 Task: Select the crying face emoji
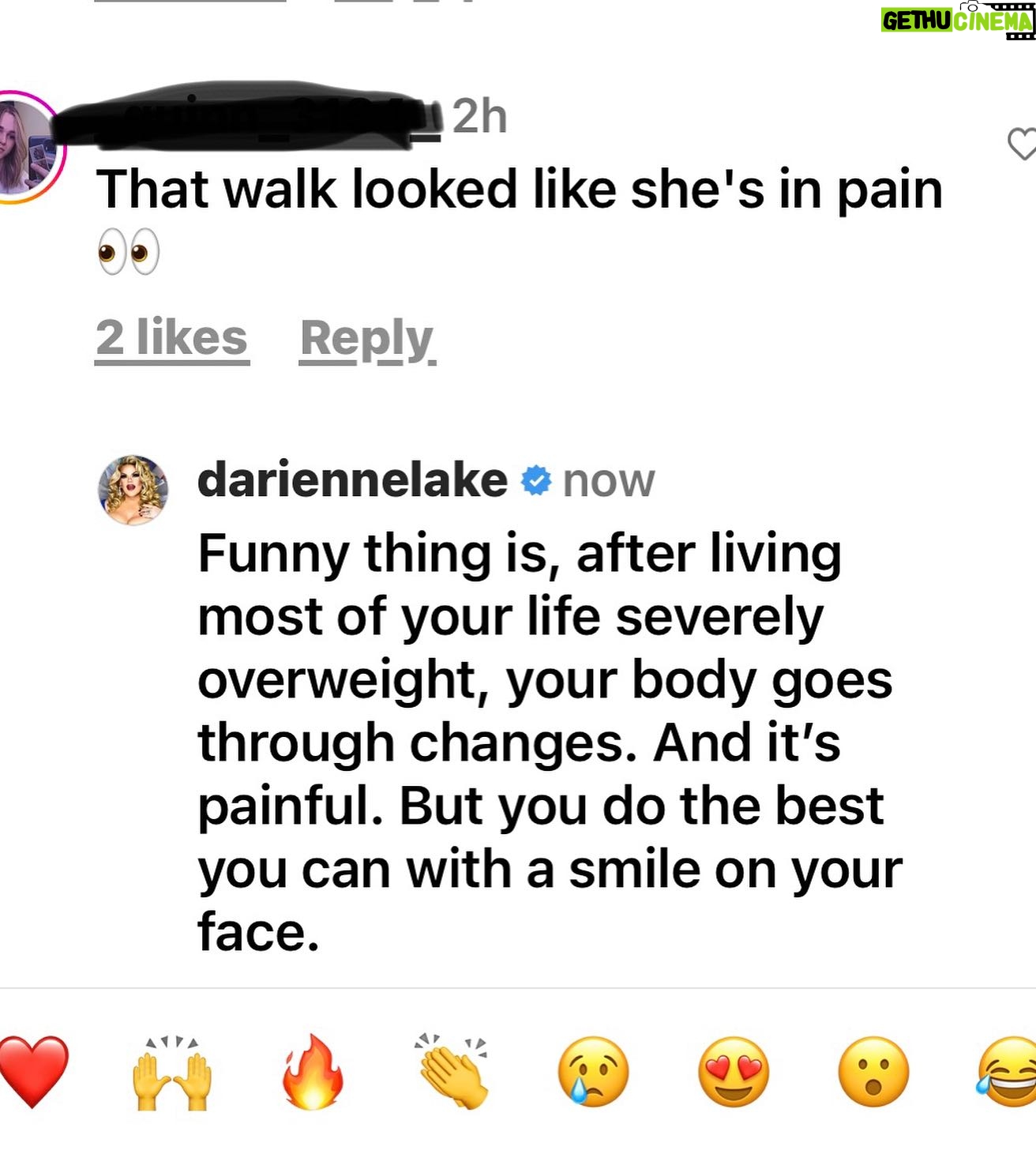[593, 1072]
